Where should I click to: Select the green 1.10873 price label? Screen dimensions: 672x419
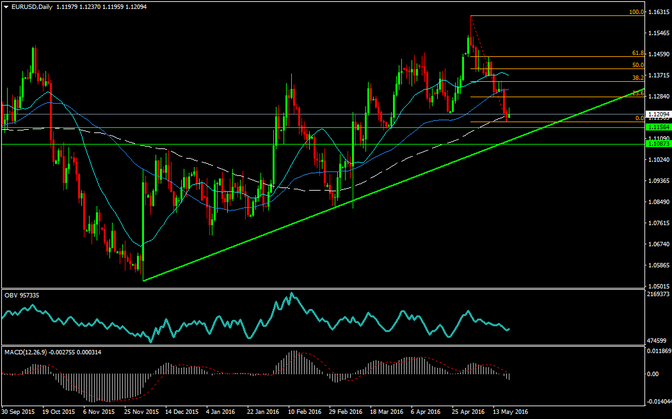click(x=657, y=144)
